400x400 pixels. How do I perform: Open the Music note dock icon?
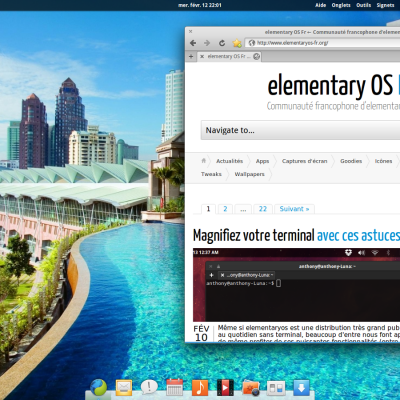pyautogui.click(x=200, y=388)
